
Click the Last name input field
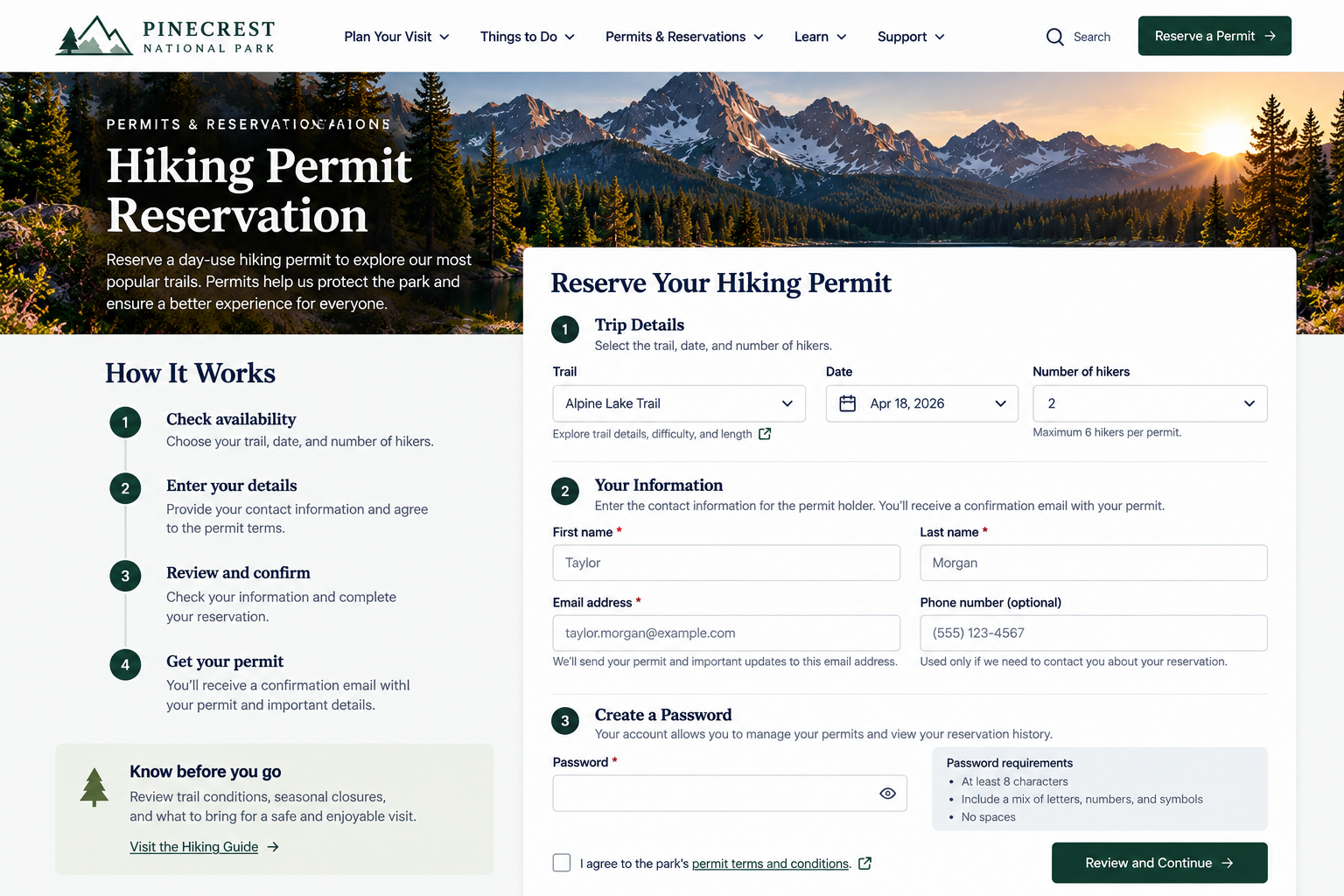(x=1094, y=563)
